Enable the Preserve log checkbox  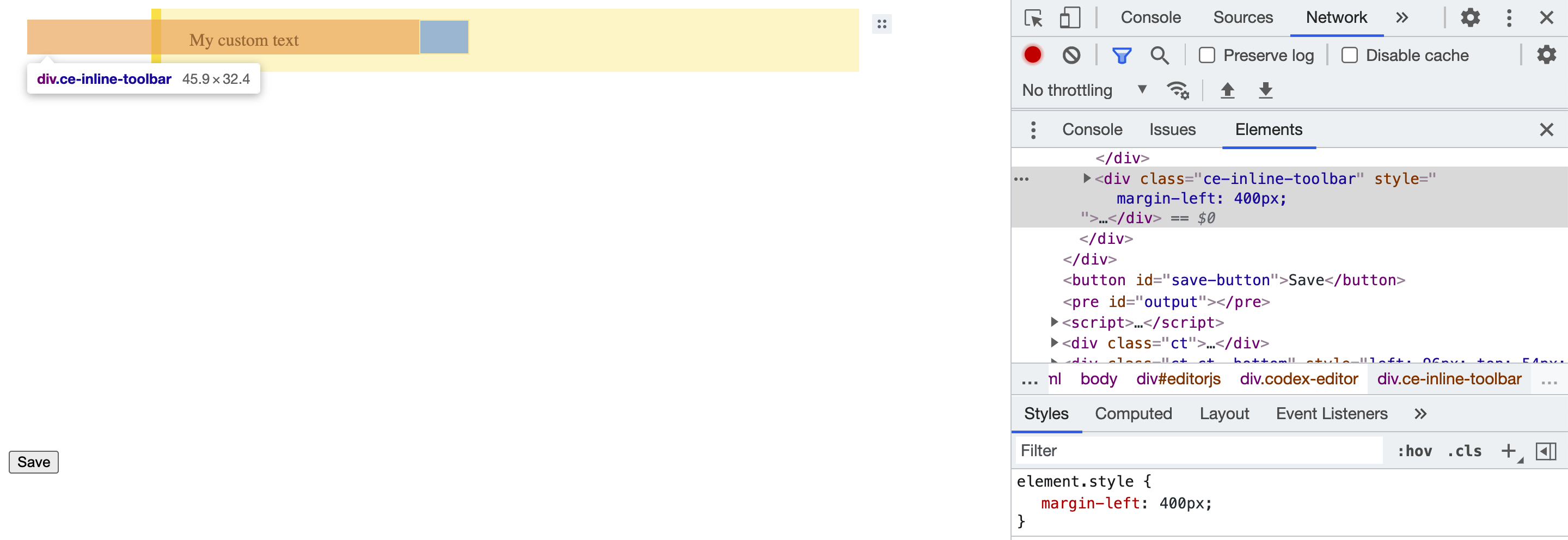tap(1207, 55)
